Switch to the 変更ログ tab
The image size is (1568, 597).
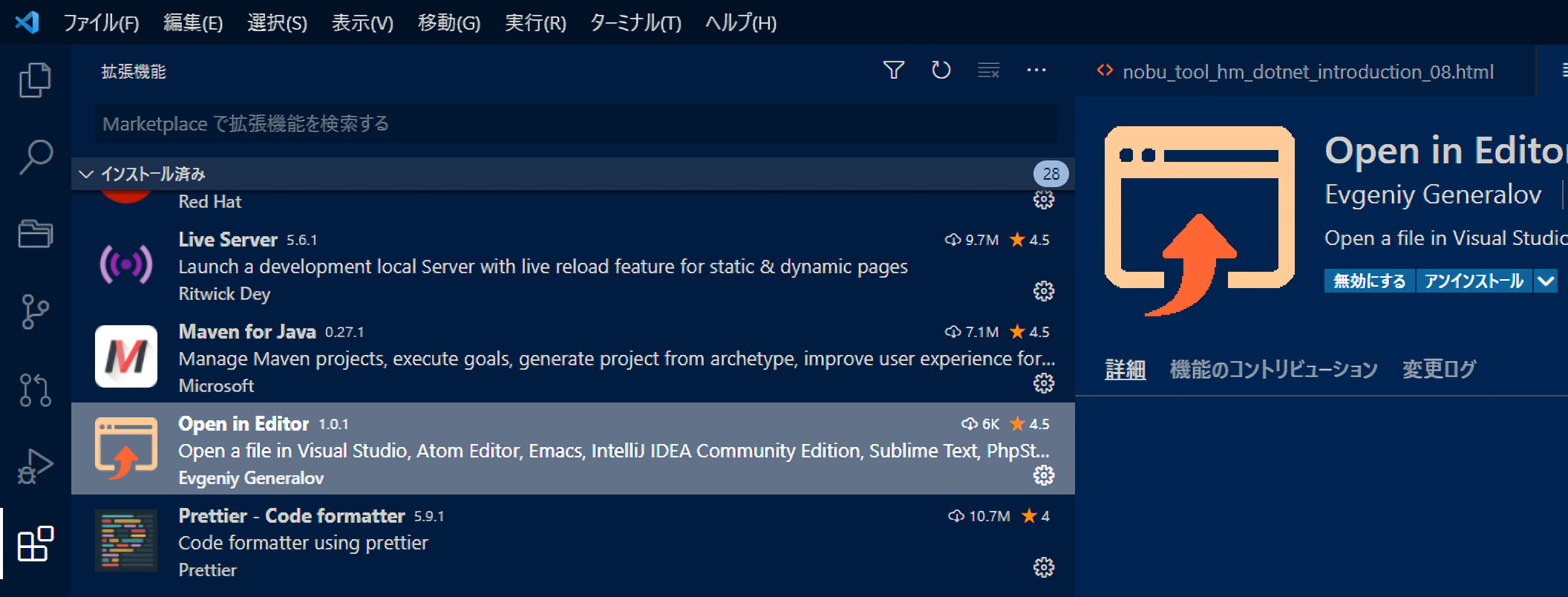pyautogui.click(x=1438, y=369)
